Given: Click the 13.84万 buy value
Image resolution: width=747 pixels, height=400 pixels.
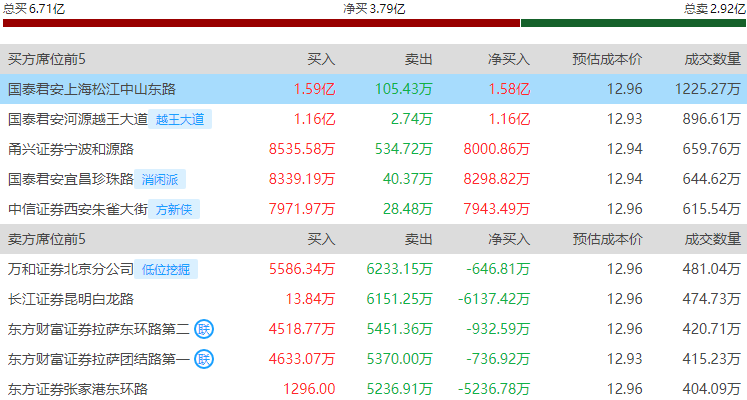Looking at the screenshot, I should [x=310, y=299].
